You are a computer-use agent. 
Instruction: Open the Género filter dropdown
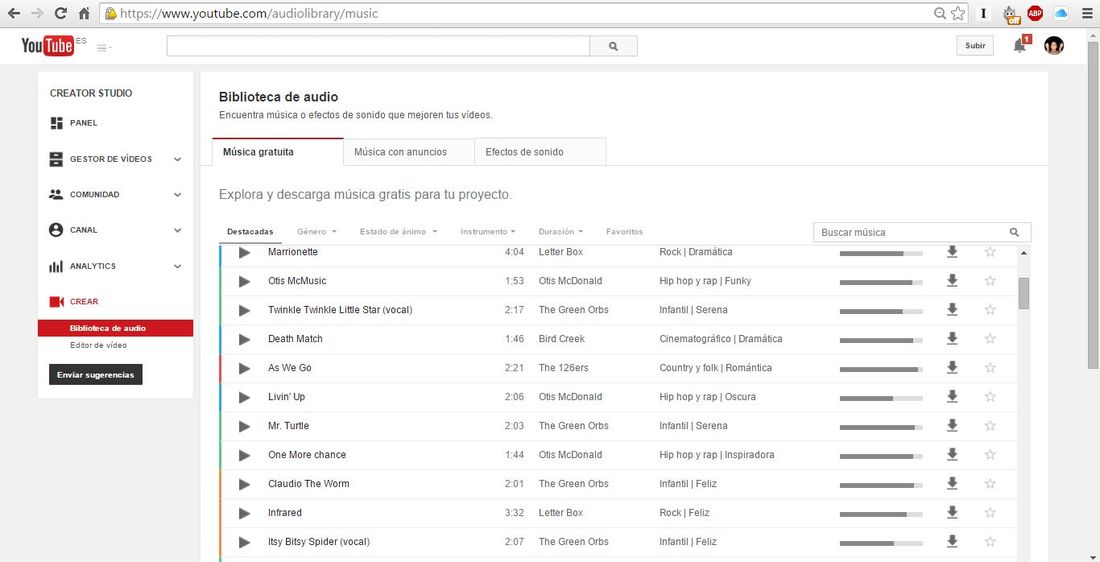pos(316,232)
